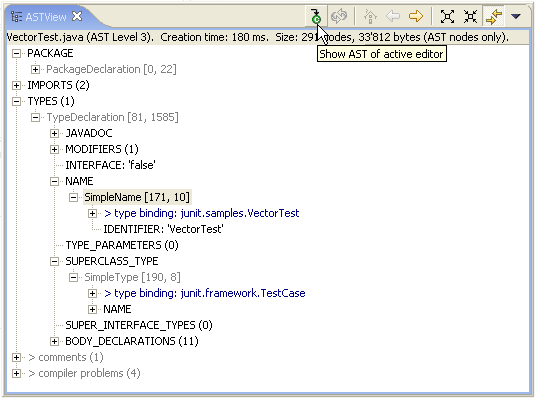Expand type binding junit.samples.VectorTest

(x=92, y=213)
